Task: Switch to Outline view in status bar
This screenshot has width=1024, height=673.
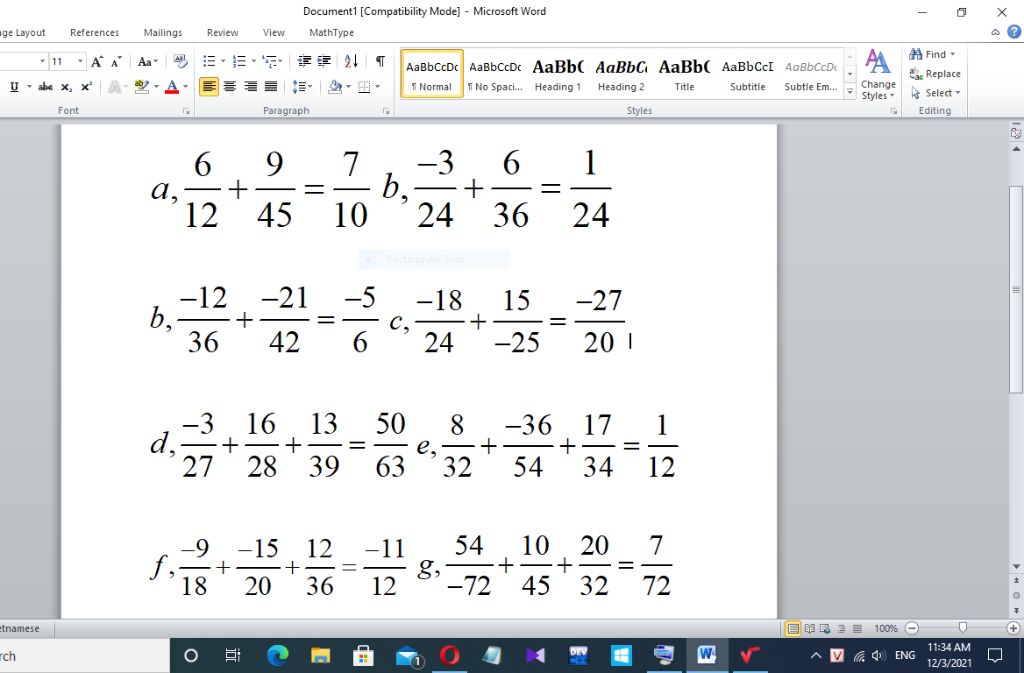Action: pos(841,629)
